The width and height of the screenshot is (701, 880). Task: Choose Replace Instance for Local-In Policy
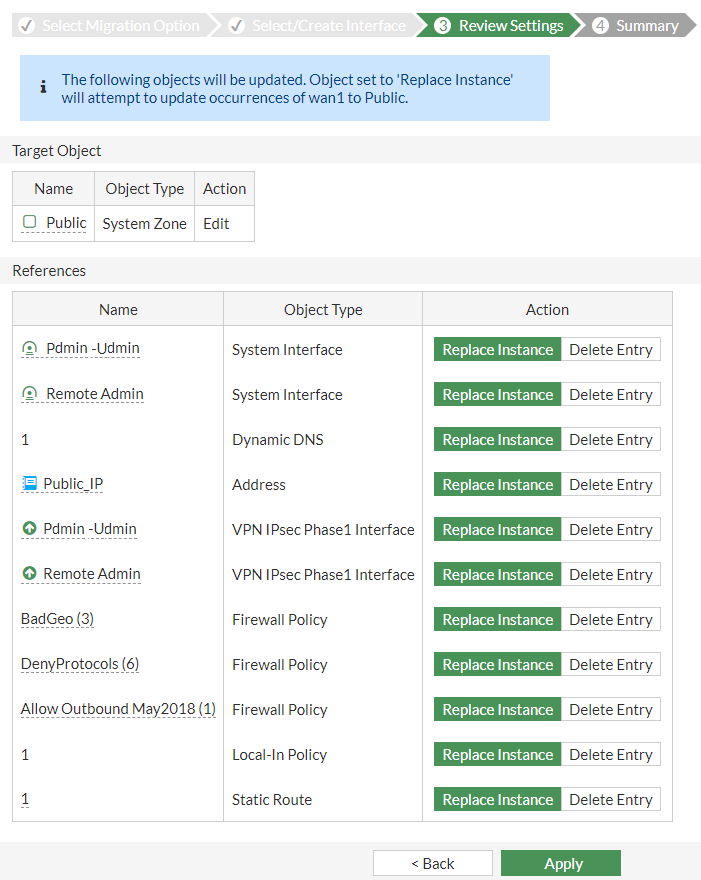point(497,754)
